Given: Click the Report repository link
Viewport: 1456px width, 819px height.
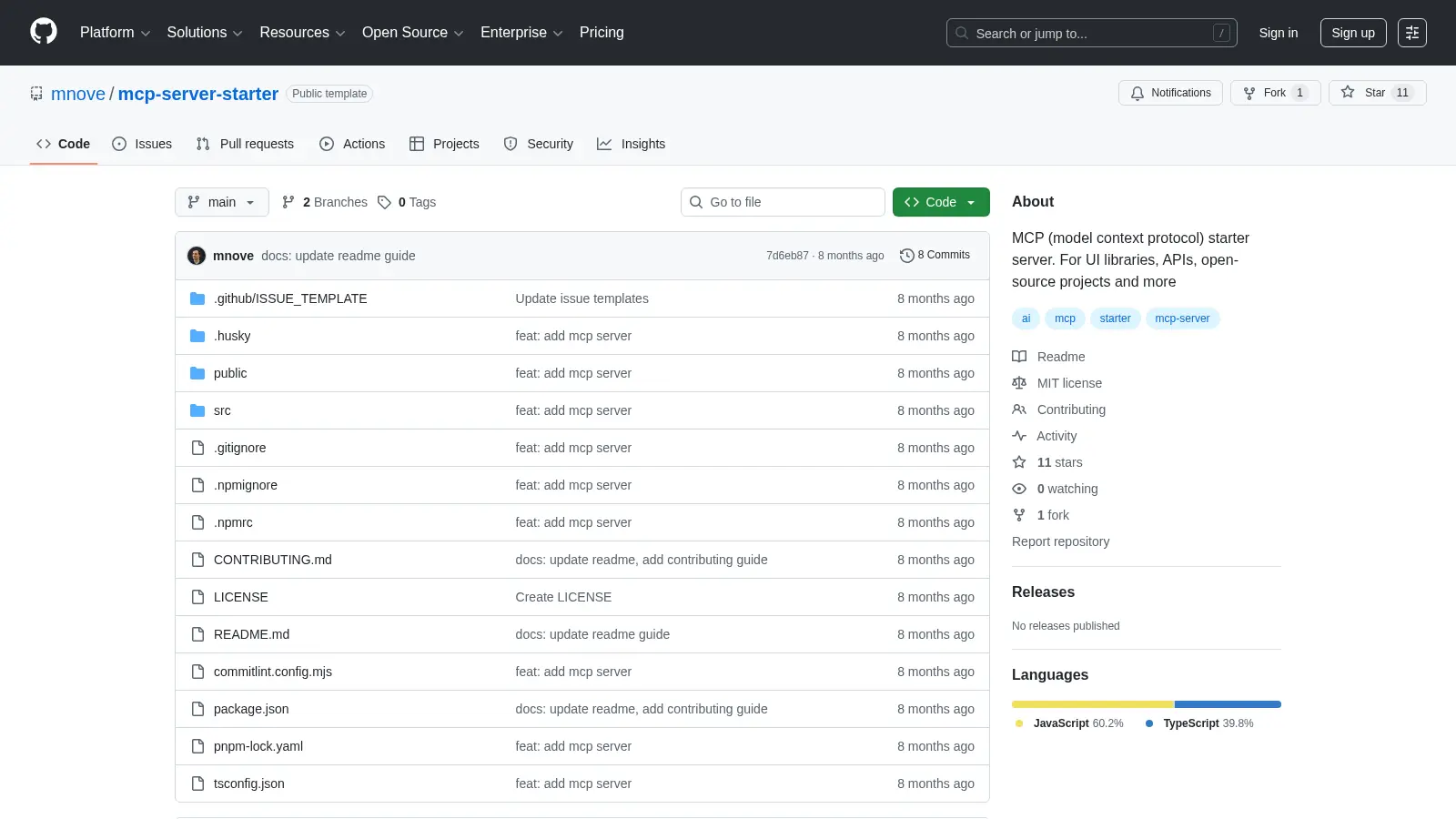Looking at the screenshot, I should point(1060,541).
